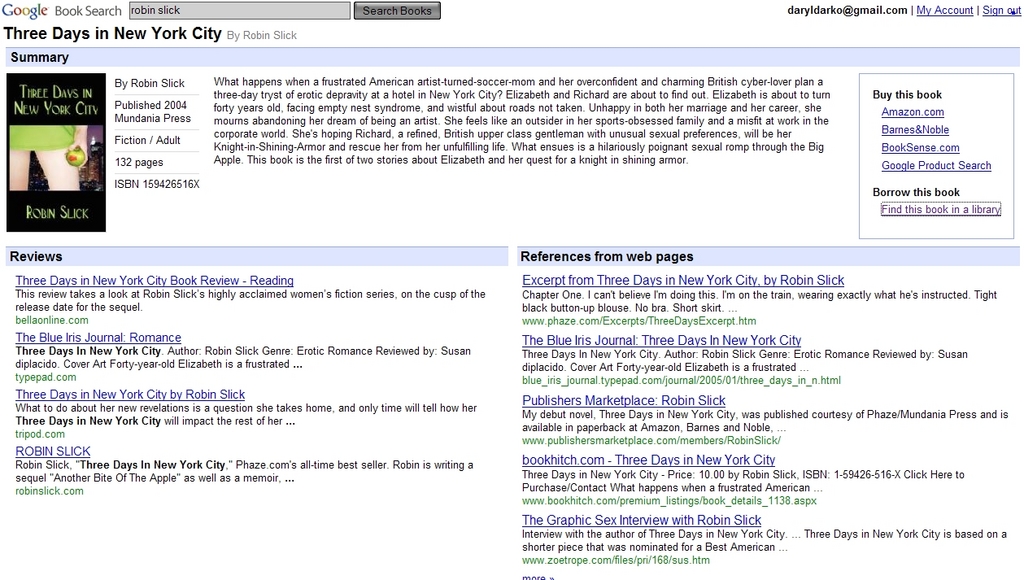Open the BookSense.com link

coord(920,148)
